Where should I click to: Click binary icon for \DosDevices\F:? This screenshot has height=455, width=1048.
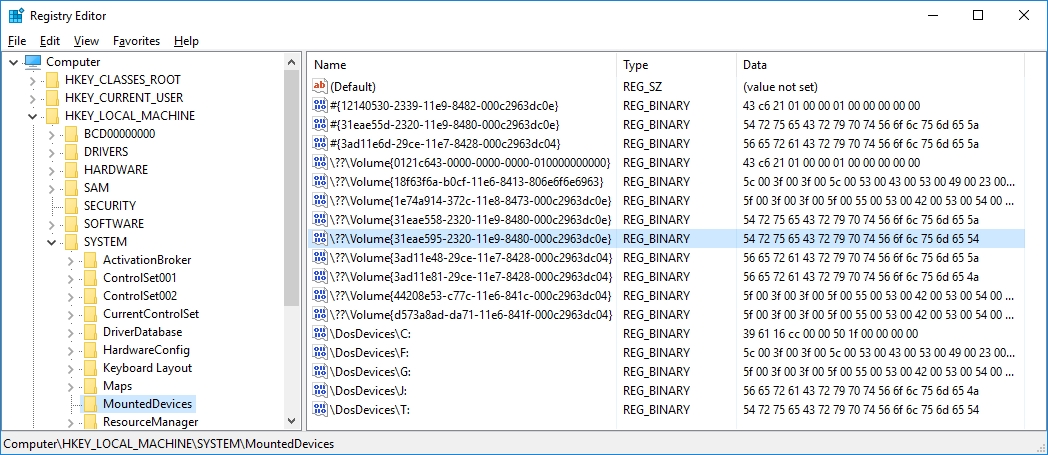pyautogui.click(x=320, y=353)
